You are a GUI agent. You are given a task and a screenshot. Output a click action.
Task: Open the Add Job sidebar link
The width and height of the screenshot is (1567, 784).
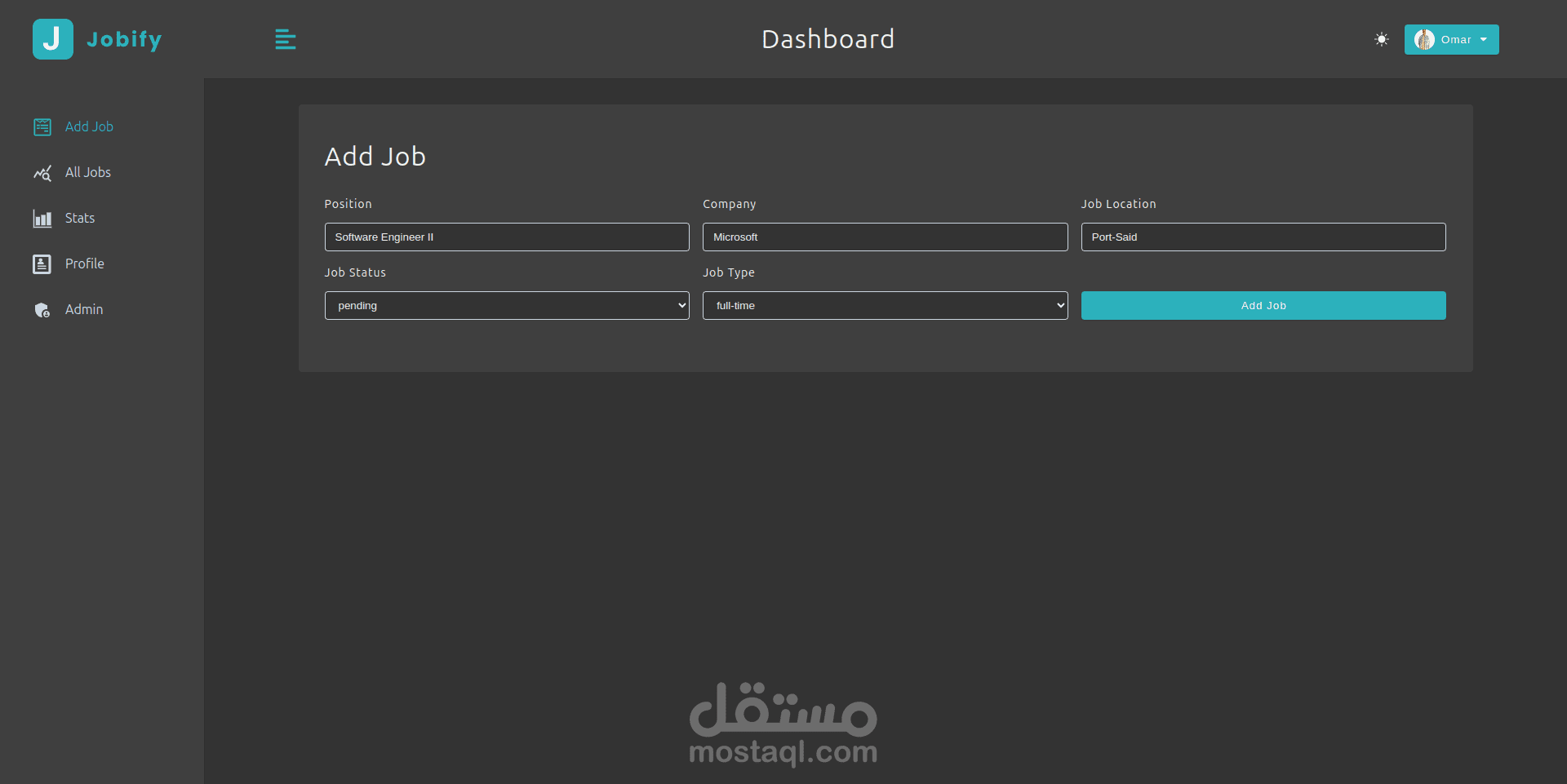pos(89,126)
